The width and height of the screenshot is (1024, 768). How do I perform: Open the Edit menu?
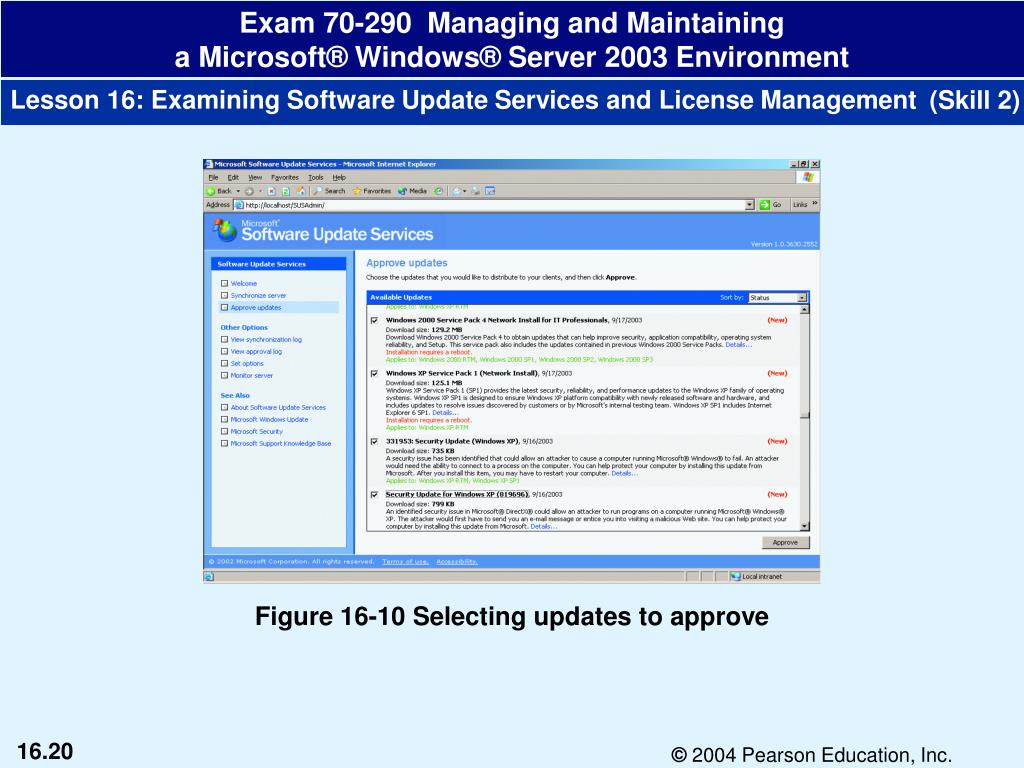(x=233, y=178)
